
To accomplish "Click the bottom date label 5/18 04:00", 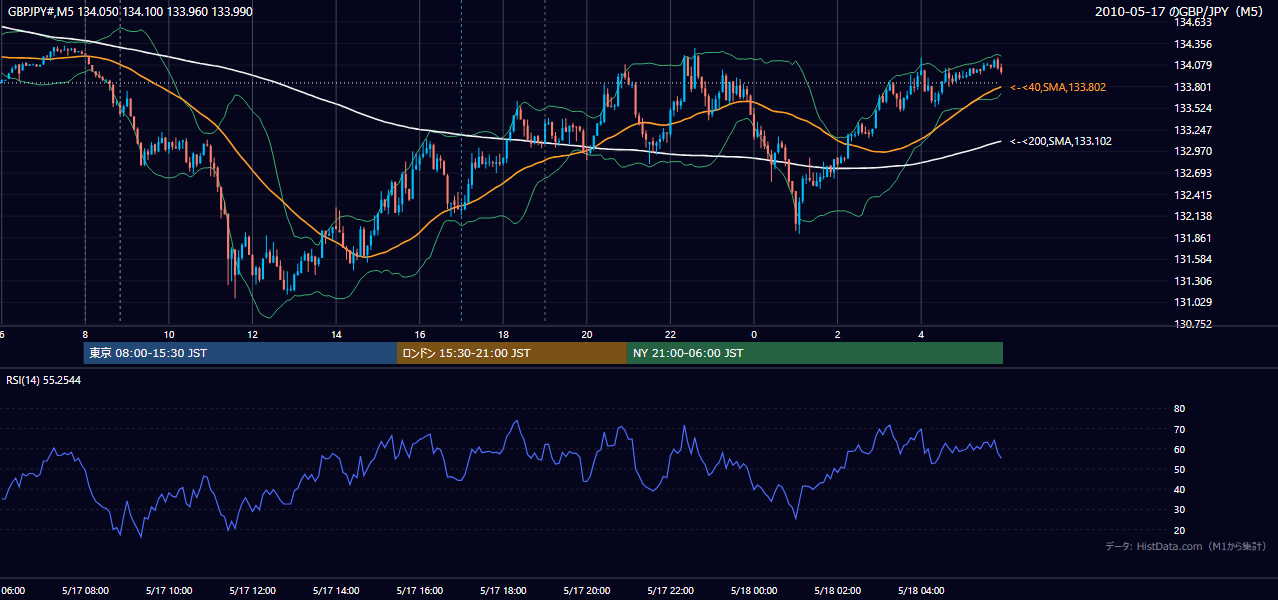I will point(920,590).
